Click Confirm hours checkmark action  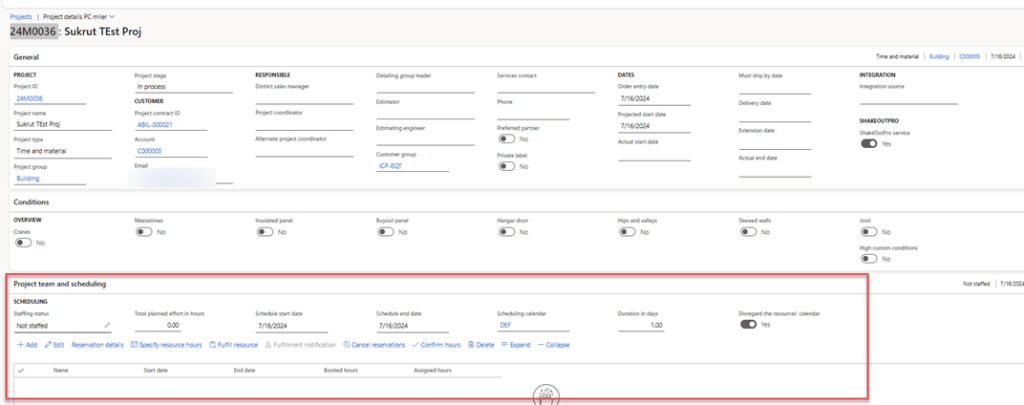click(437, 344)
